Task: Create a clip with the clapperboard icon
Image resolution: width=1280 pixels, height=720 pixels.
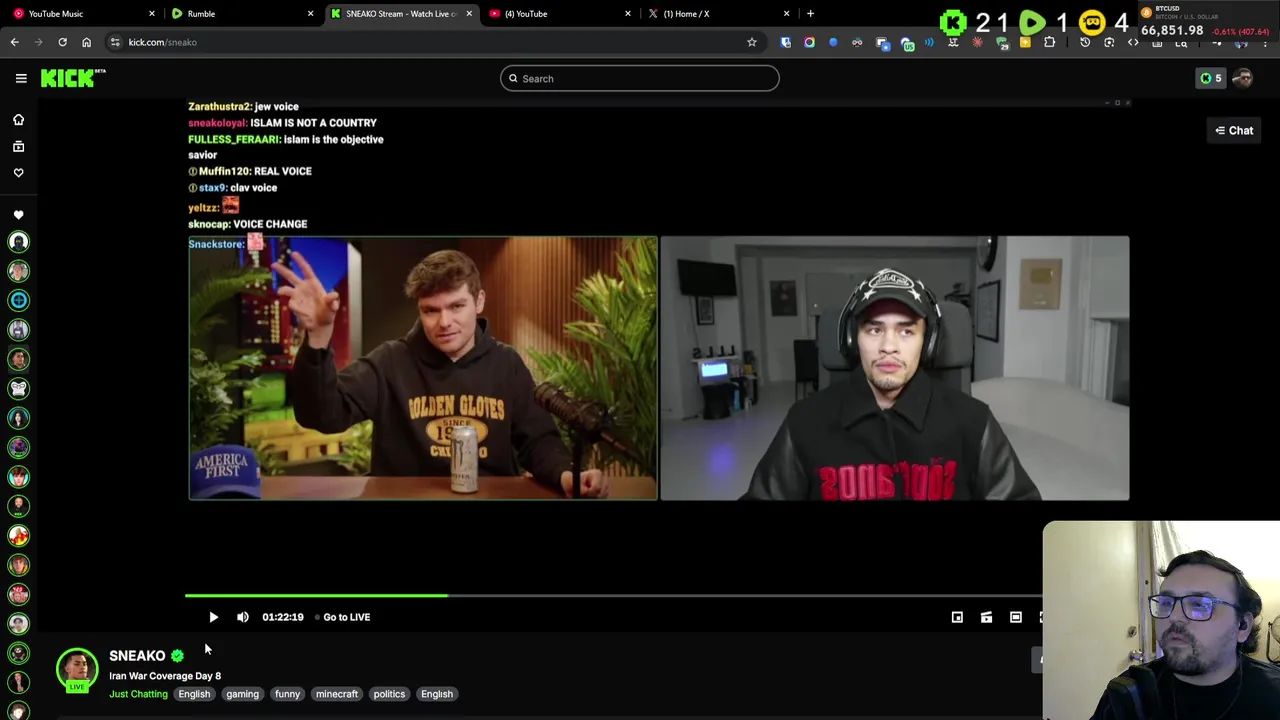Action: 986,617
